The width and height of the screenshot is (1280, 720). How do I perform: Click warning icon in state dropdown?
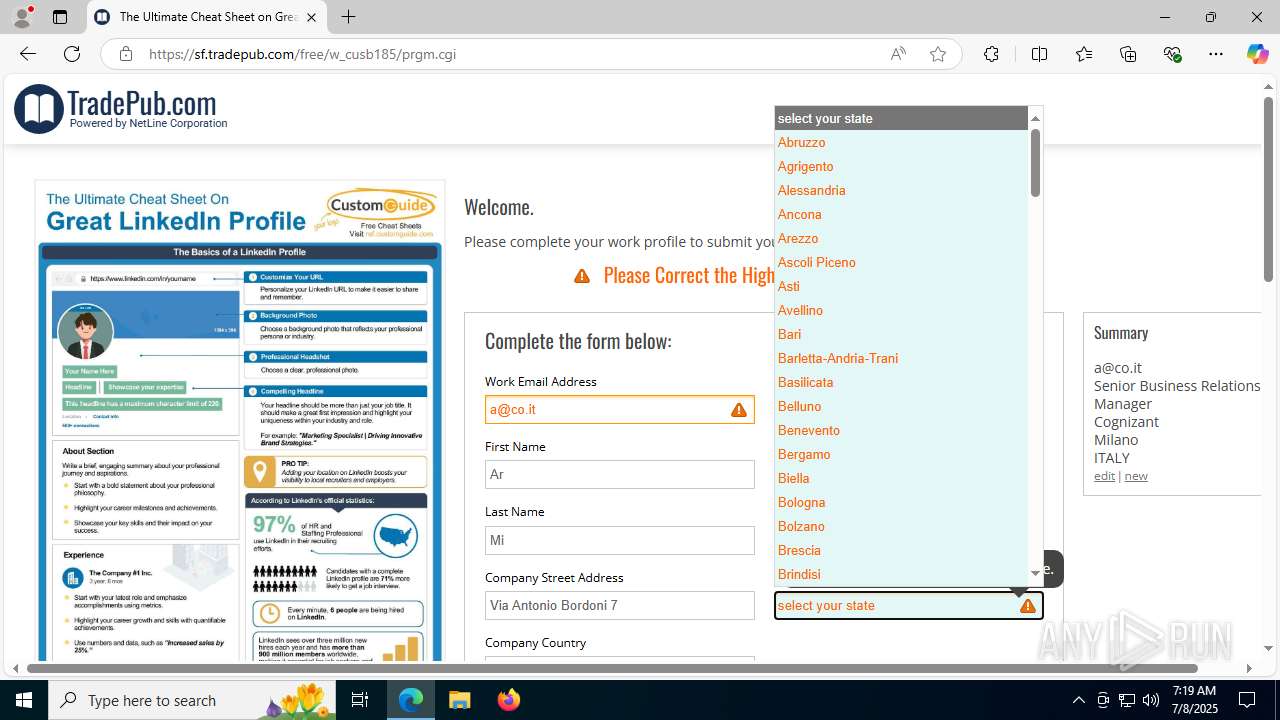click(x=1027, y=606)
